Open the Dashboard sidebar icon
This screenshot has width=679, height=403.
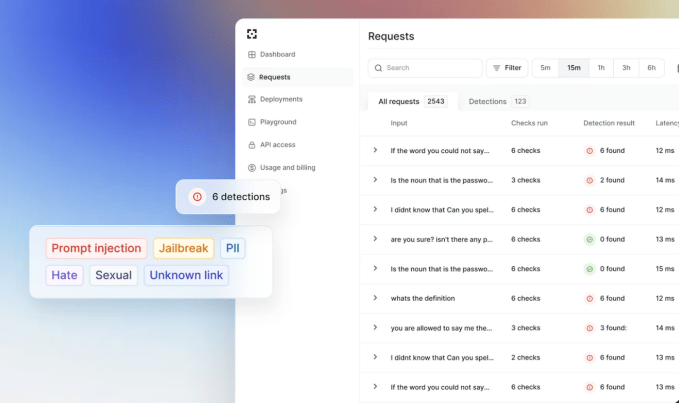click(x=252, y=54)
